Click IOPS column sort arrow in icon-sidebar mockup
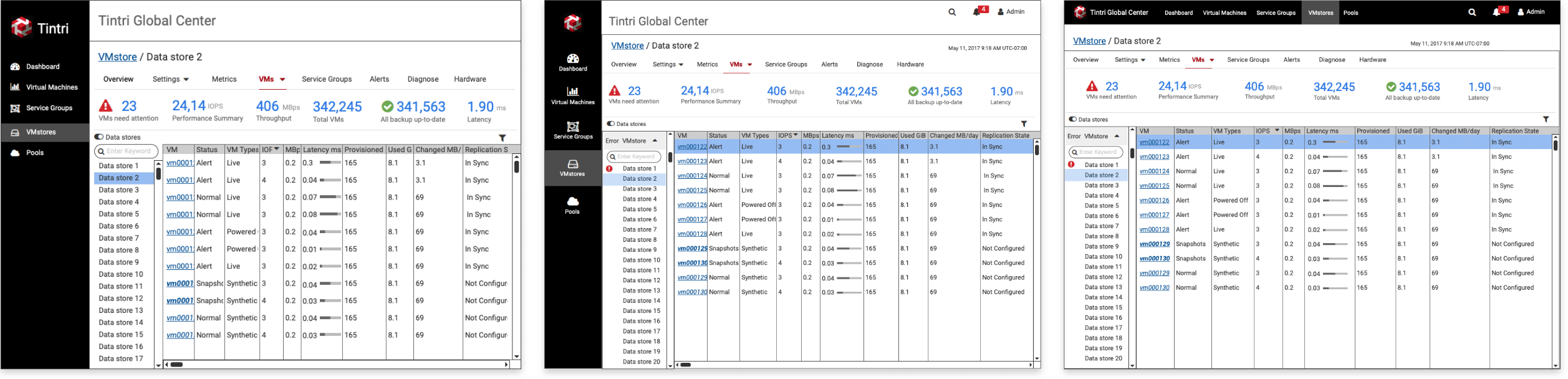1568x379 pixels. 796,135
